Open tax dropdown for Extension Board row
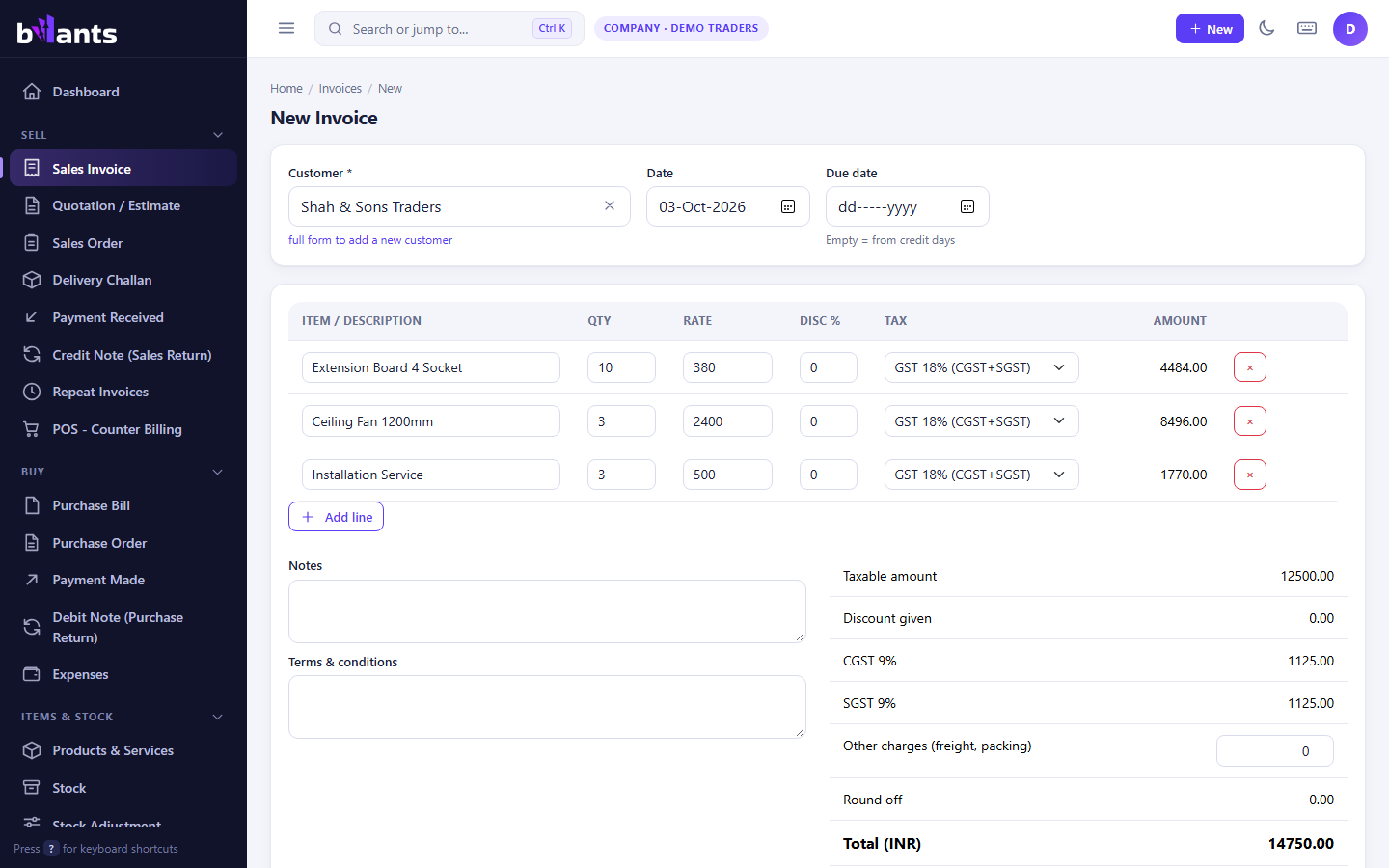This screenshot has width=1389, height=868. [x=981, y=367]
